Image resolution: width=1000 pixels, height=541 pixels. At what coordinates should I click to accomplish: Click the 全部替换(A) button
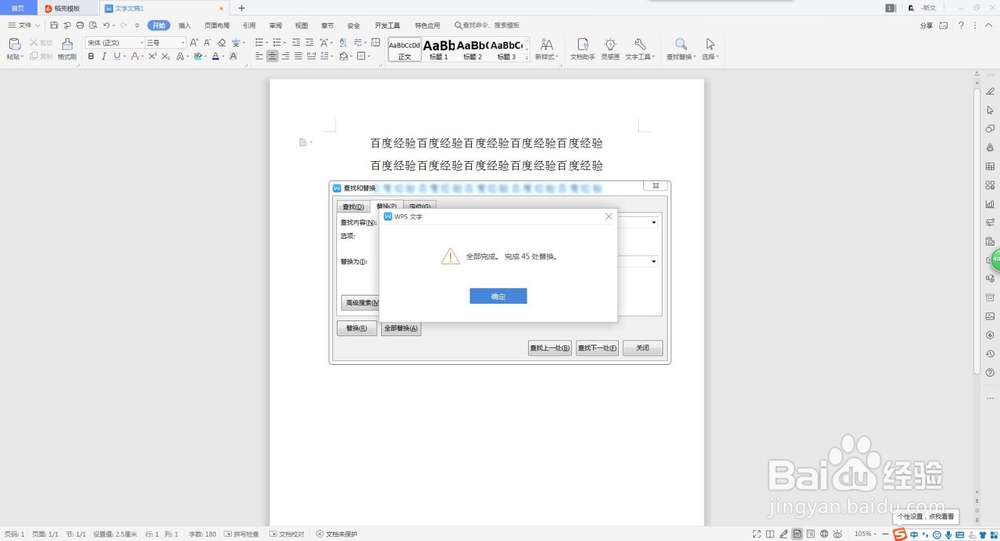pos(401,328)
